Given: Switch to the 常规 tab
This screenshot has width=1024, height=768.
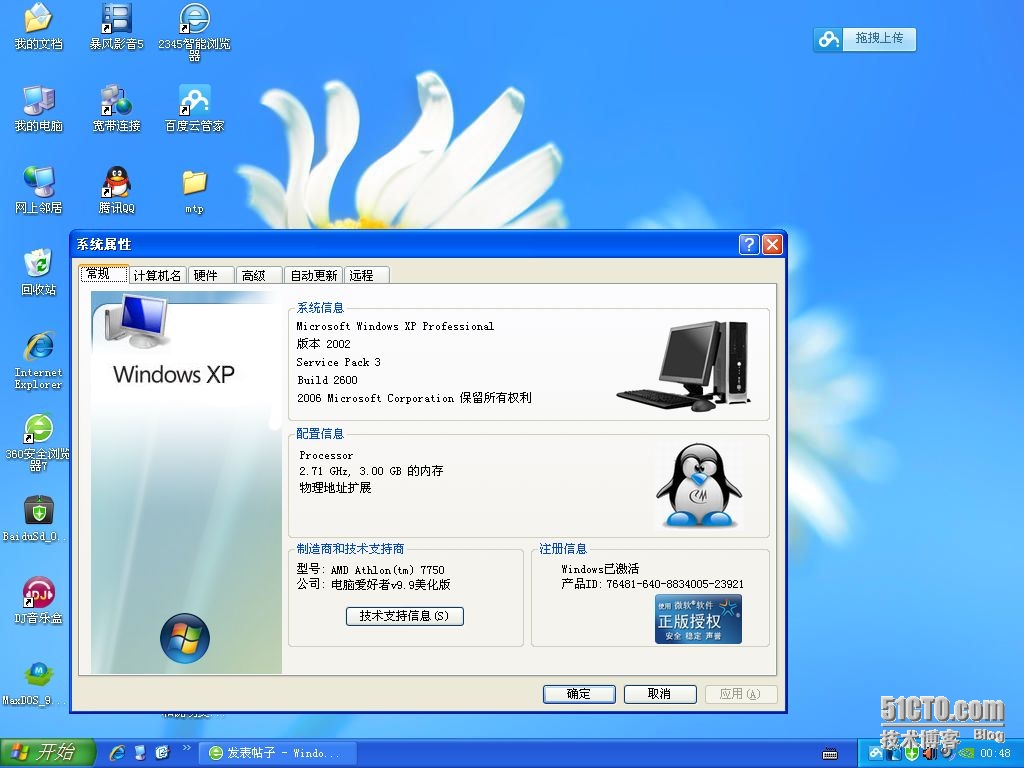Looking at the screenshot, I should click(x=104, y=274).
